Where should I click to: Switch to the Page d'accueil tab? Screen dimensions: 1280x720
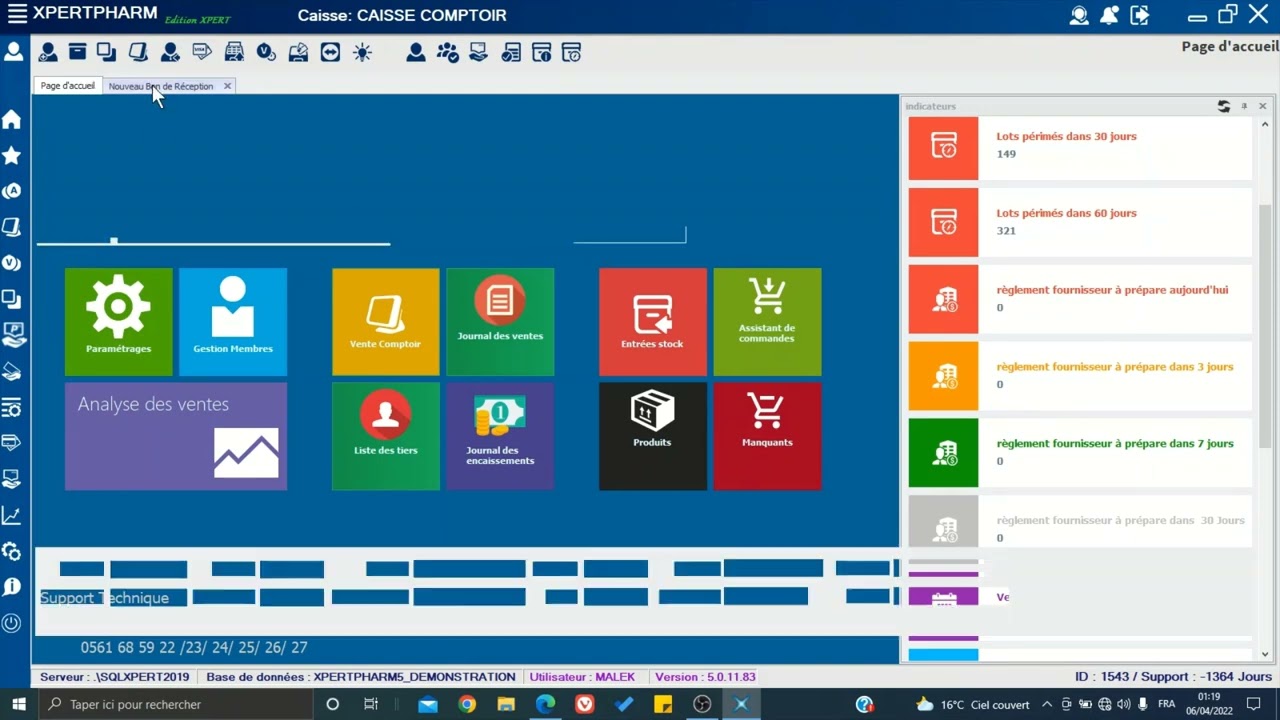tap(68, 86)
